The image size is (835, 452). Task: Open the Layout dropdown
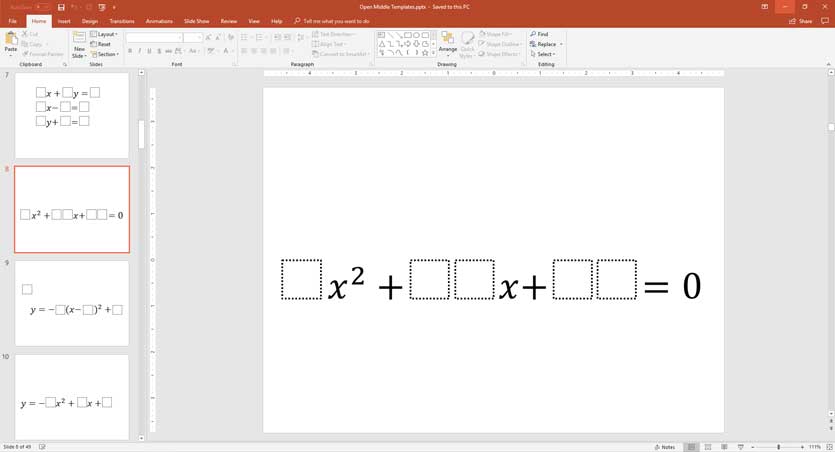point(104,34)
